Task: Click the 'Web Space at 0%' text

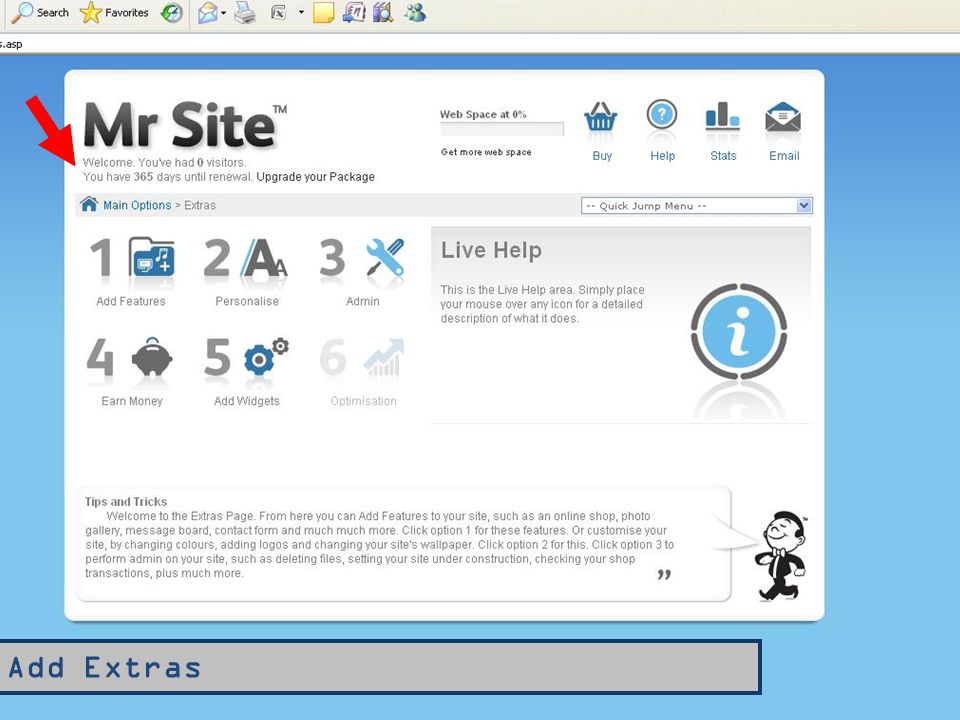Action: [483, 114]
